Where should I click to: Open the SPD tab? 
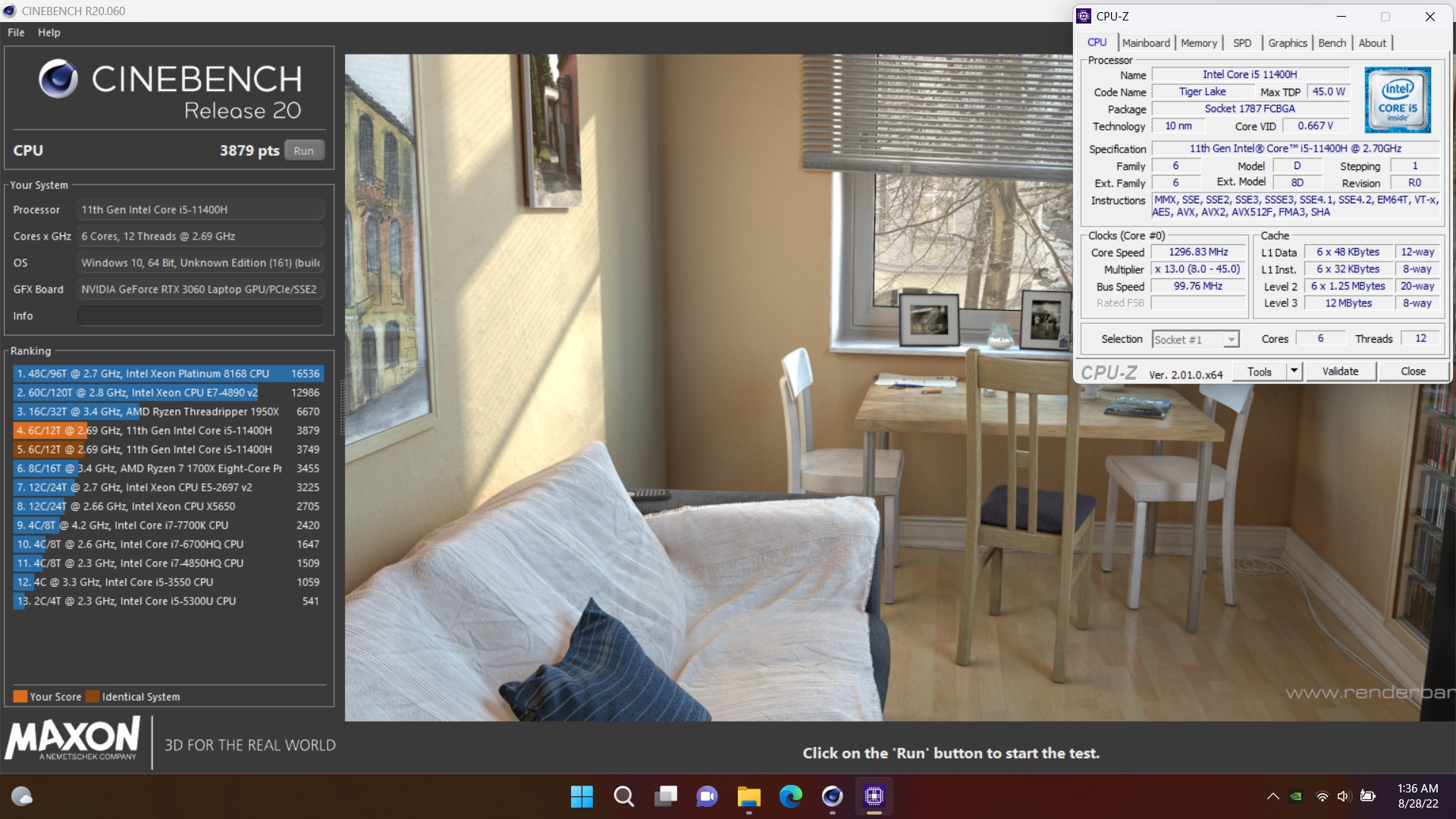pos(1242,43)
